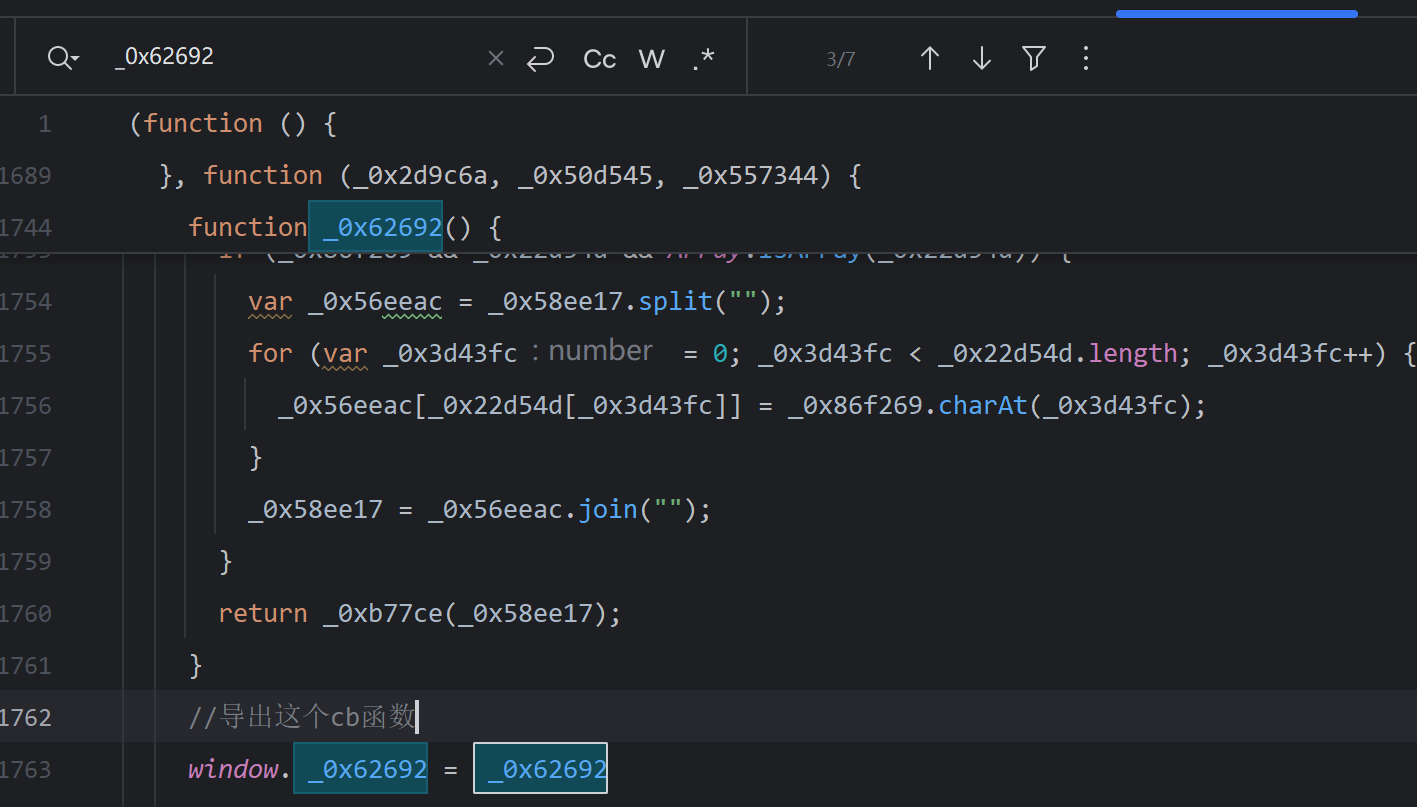Click the 'for' keyword on line 1755
The height and width of the screenshot is (807, 1417).
270,354
